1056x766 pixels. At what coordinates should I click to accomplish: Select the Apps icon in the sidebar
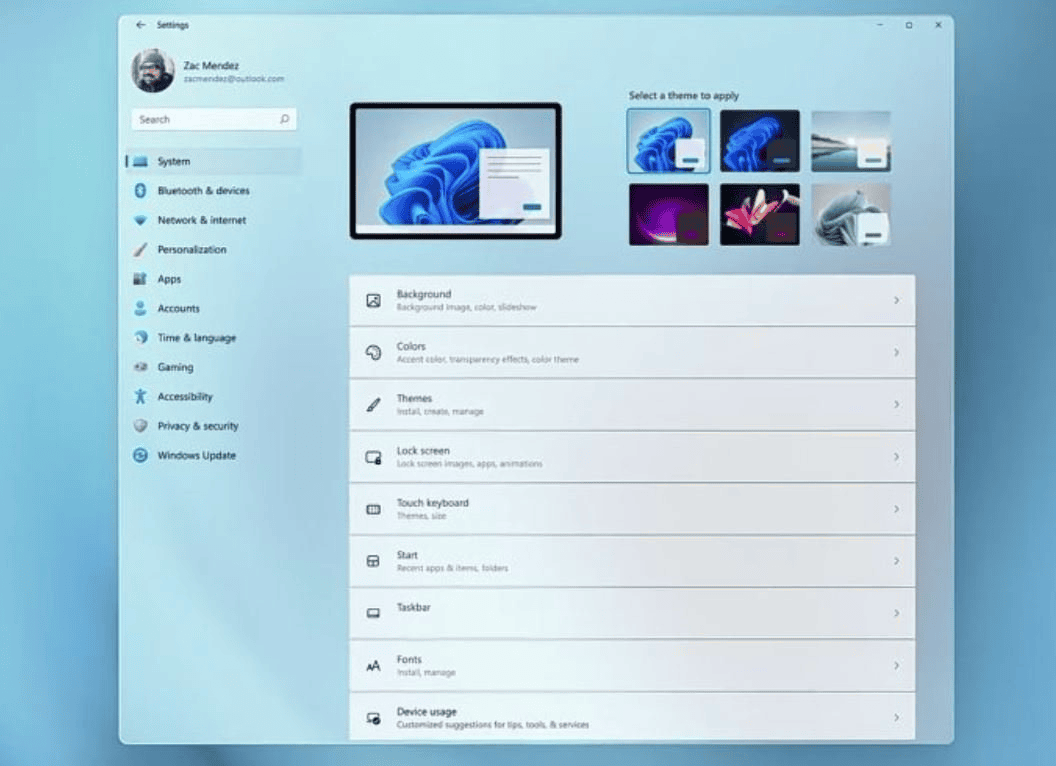tap(139, 279)
